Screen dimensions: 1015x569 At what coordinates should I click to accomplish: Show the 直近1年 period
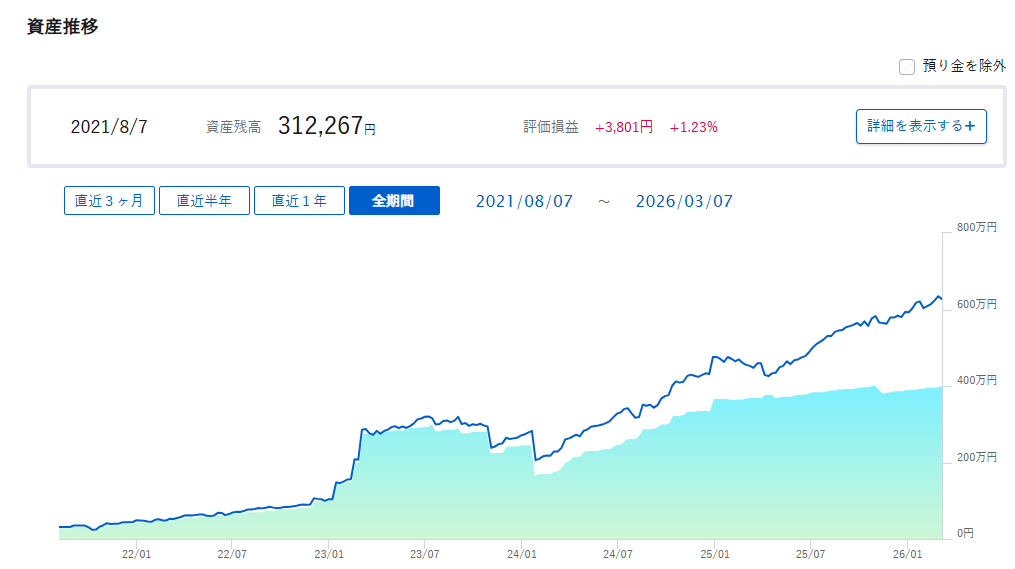[x=299, y=200]
